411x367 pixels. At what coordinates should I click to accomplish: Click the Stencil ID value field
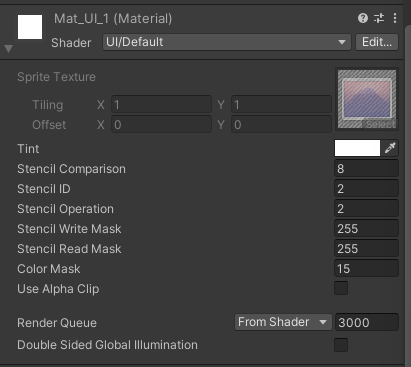coord(366,188)
